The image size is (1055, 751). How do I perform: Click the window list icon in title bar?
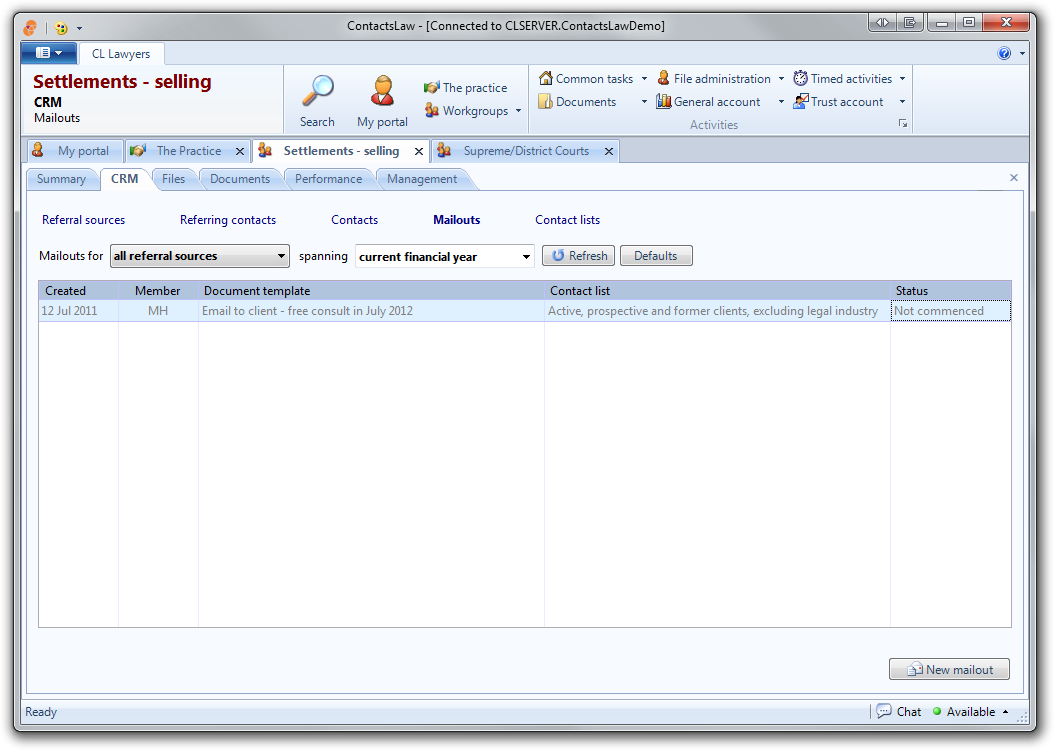910,23
